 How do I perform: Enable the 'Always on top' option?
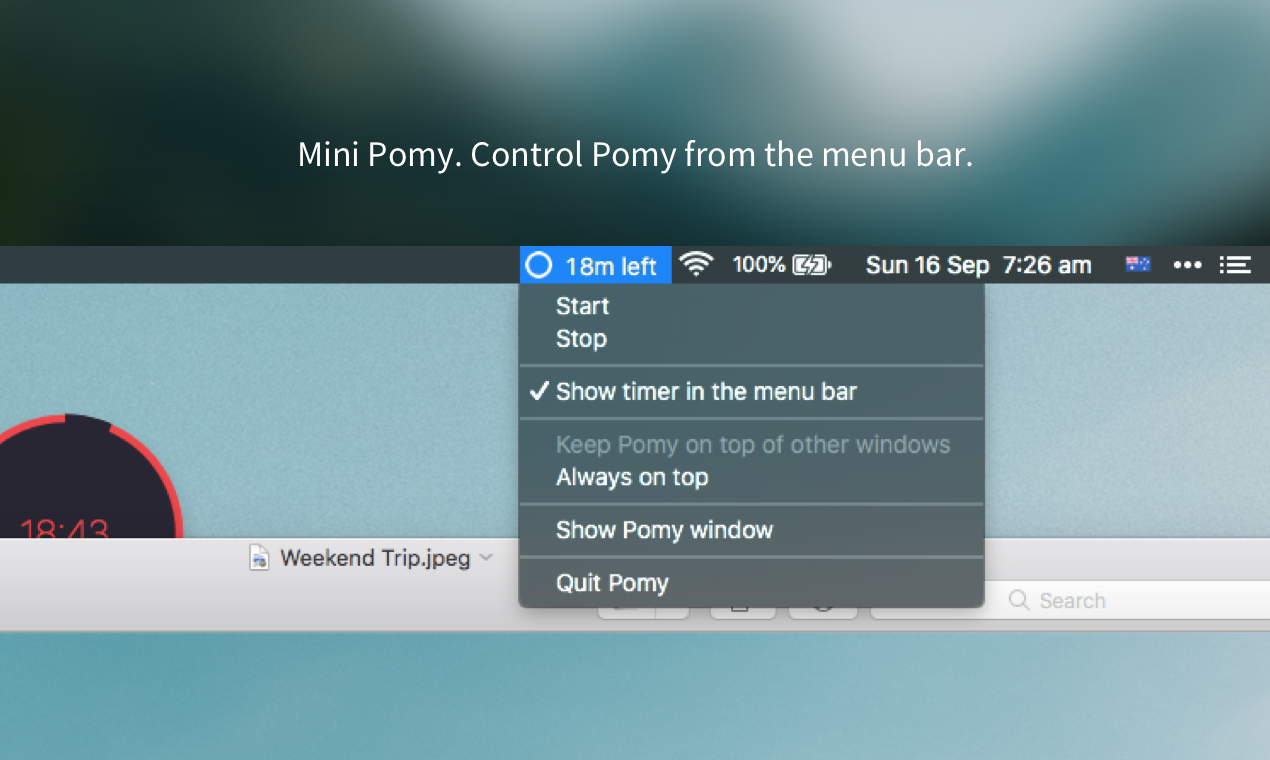[751, 477]
